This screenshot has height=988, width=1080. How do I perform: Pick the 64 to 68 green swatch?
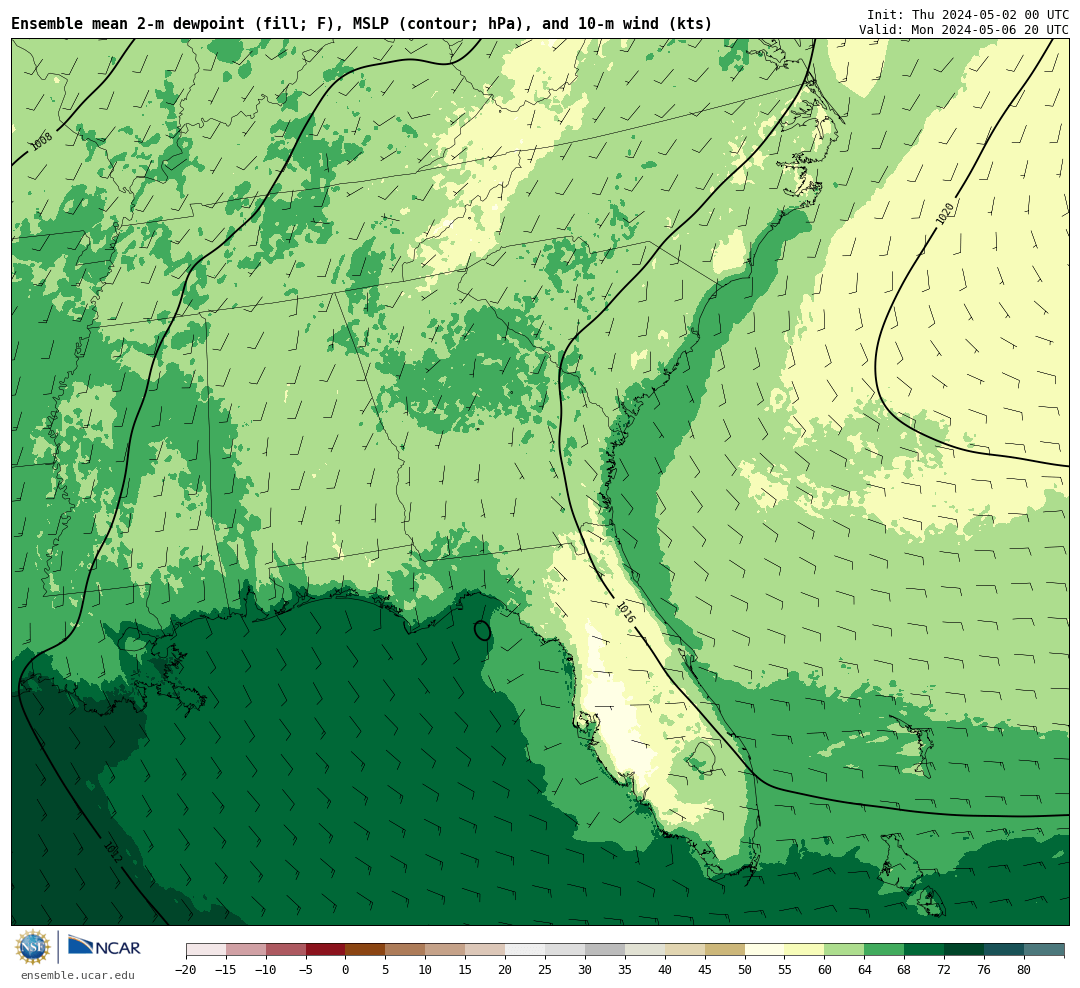coord(885,950)
